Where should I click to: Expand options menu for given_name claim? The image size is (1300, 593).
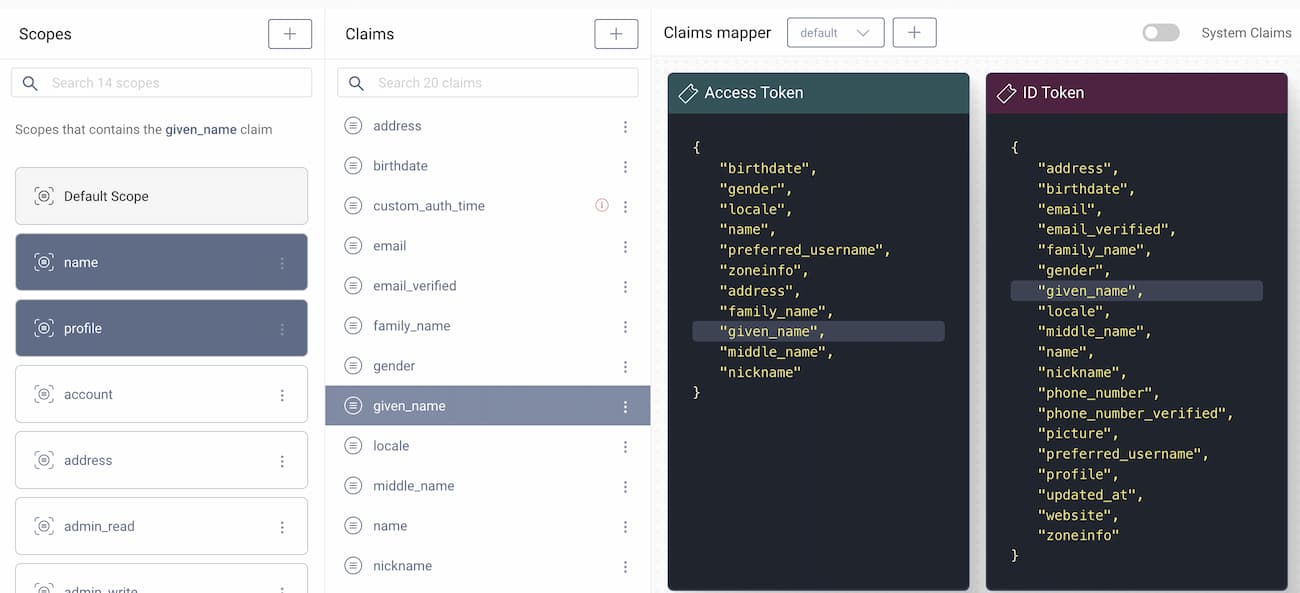click(625, 407)
